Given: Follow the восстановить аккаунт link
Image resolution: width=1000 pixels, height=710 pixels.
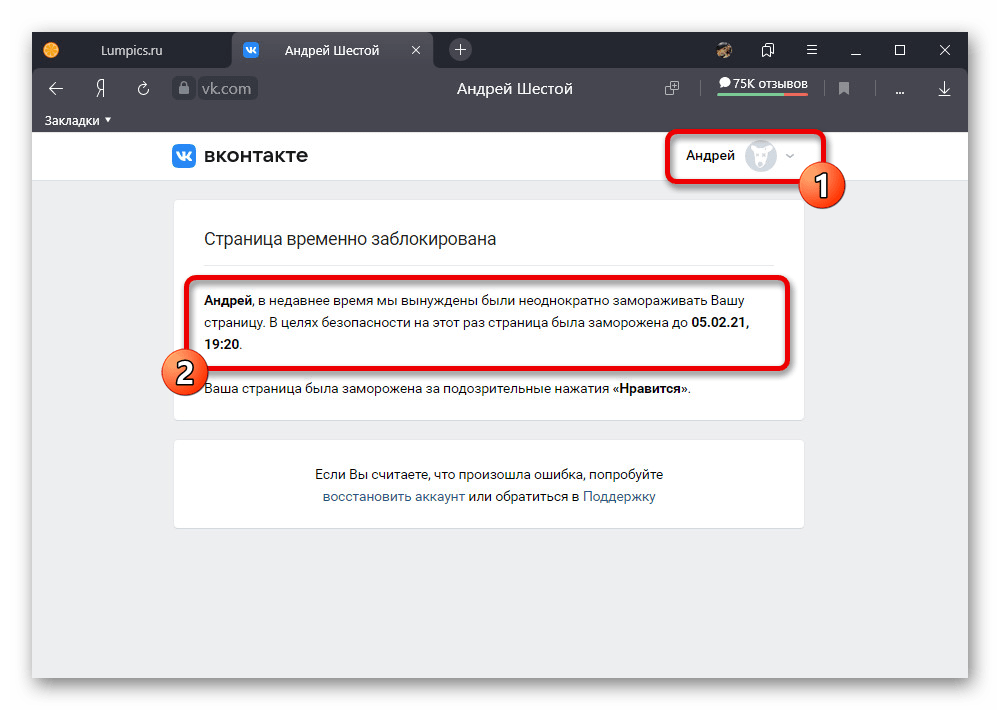Looking at the screenshot, I should 393,496.
